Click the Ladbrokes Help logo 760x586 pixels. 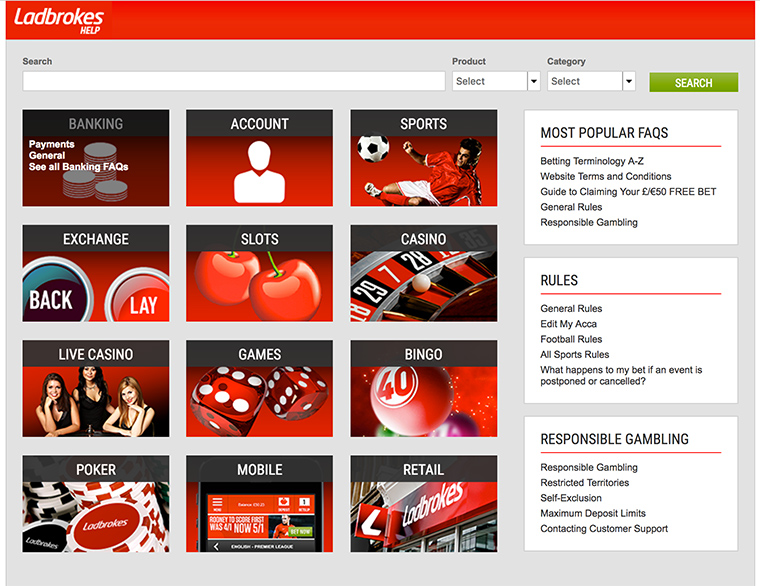59,21
